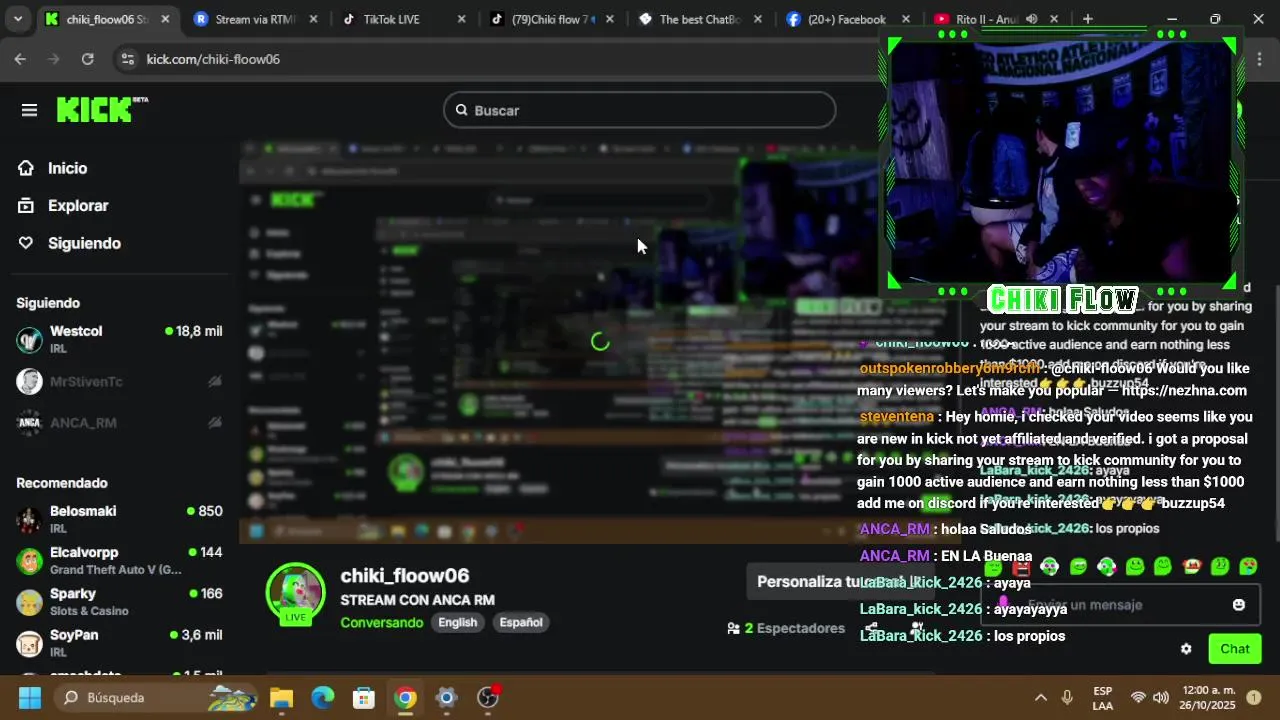Click the kick.com/chiki-floow06 address bar
The width and height of the screenshot is (1280, 720).
pos(213,59)
